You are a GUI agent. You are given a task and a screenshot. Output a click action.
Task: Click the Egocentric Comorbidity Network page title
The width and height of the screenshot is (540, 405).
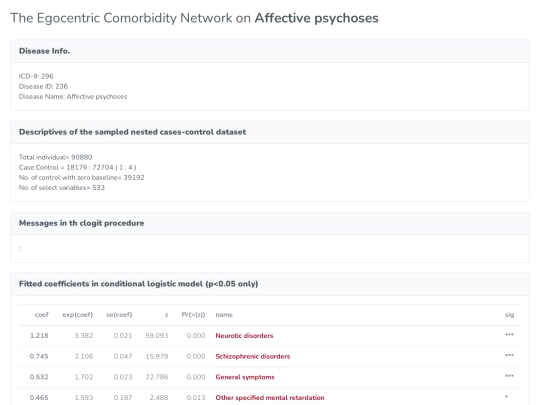click(x=194, y=18)
